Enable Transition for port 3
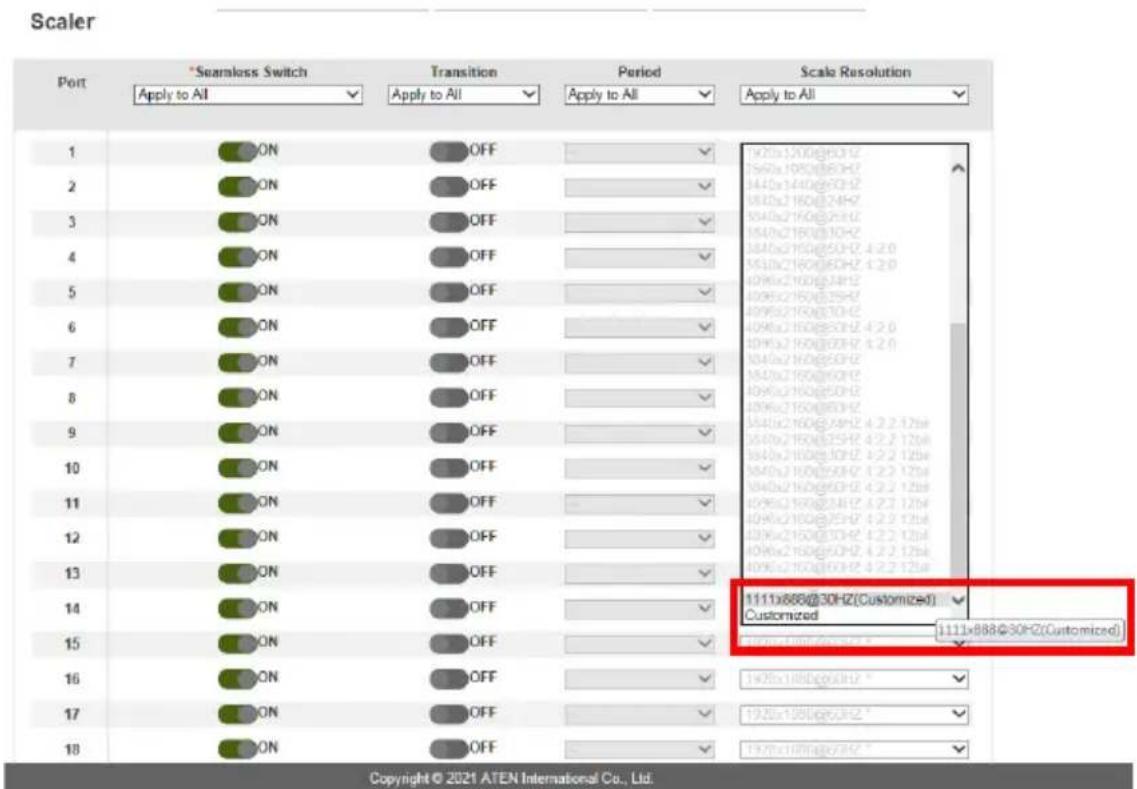Screen dimensions: 1137x789 coord(449,222)
